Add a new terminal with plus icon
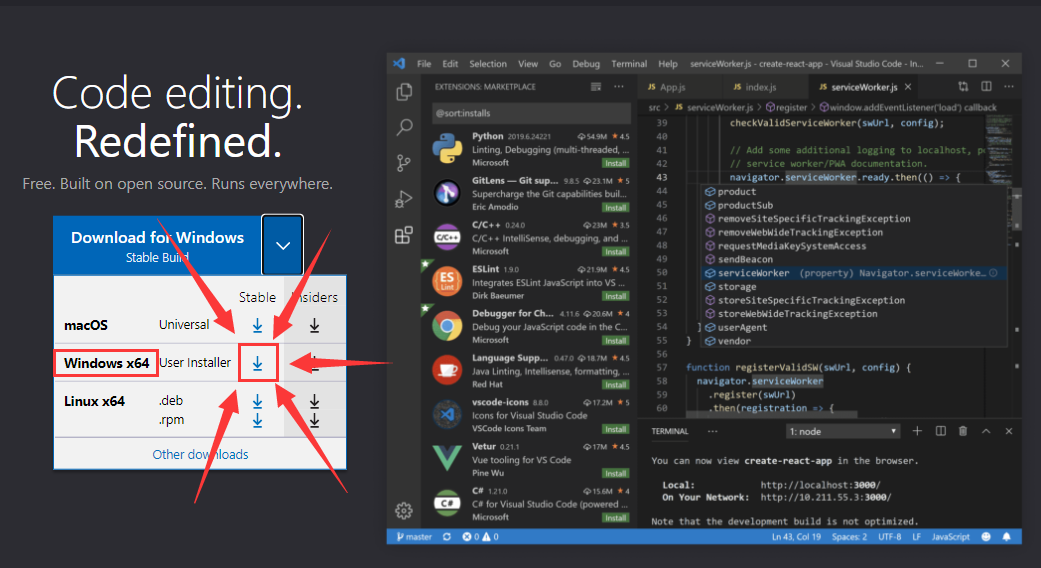The width and height of the screenshot is (1041, 568). [x=918, y=431]
